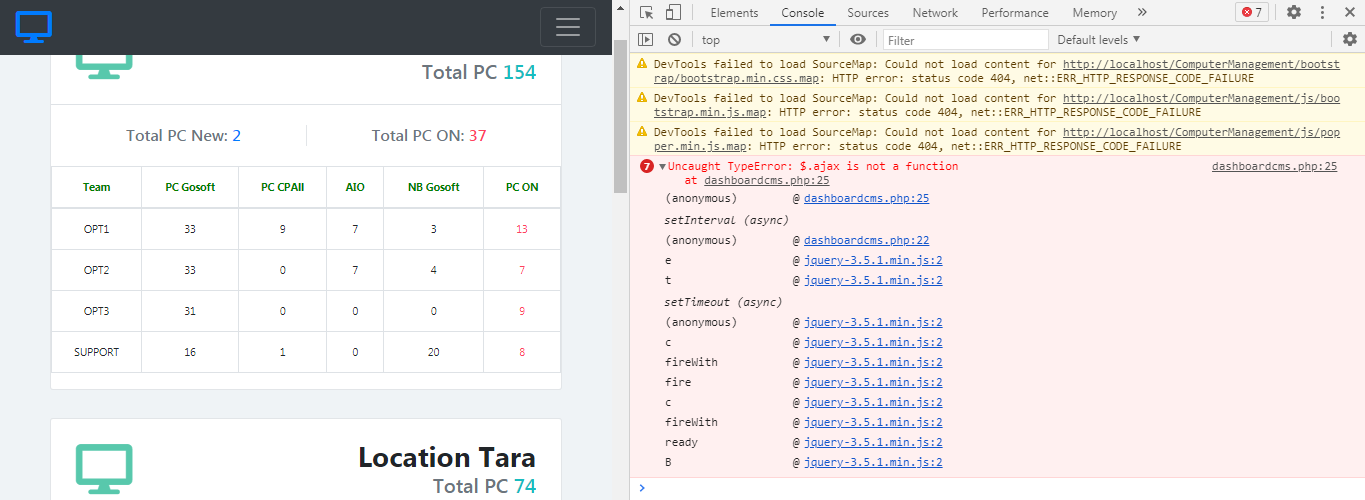Screen dimensions: 1365x500
Task: Click the console prompt input line
Action: (1000, 488)
